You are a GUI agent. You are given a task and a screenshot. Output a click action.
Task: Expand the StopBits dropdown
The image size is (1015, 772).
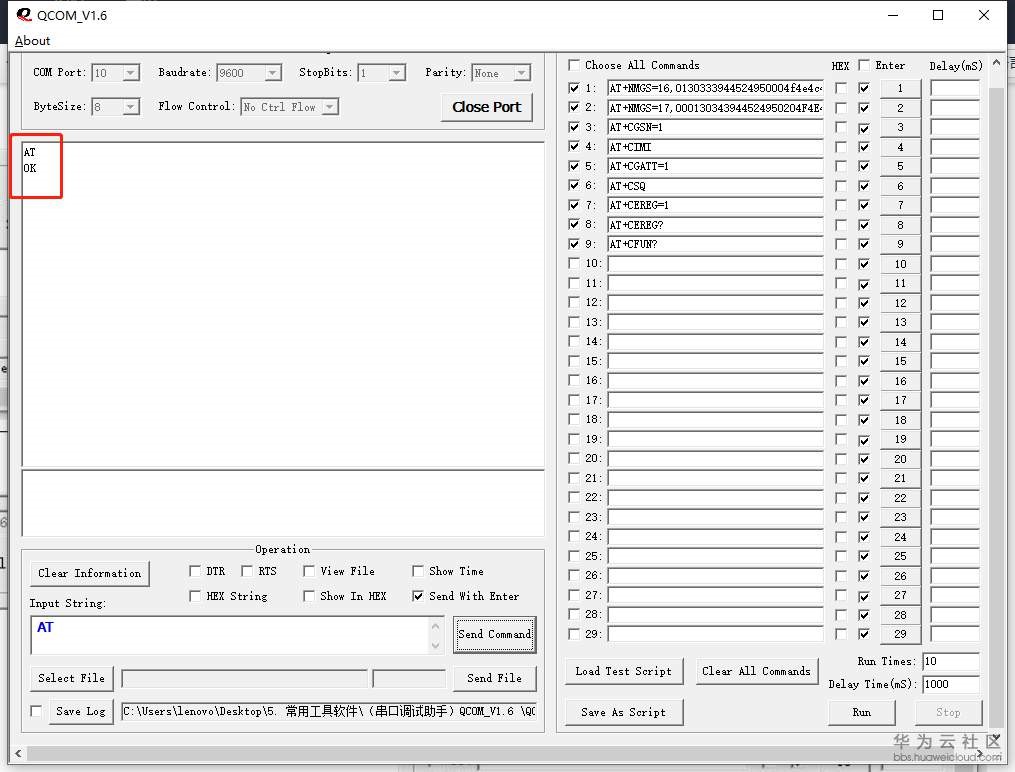396,72
